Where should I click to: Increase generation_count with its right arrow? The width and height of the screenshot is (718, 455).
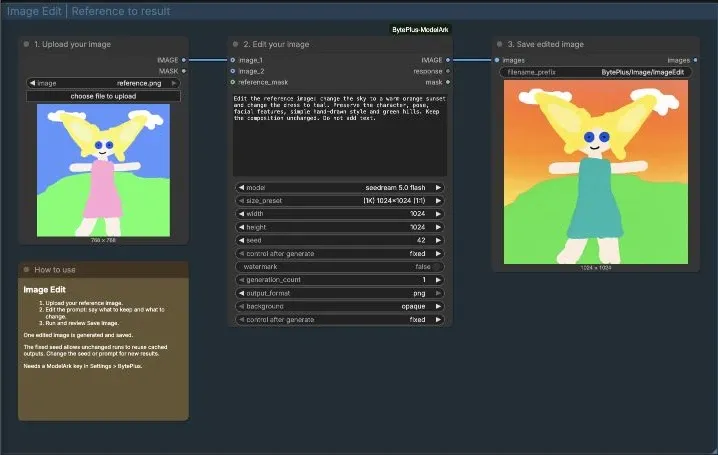coord(438,280)
